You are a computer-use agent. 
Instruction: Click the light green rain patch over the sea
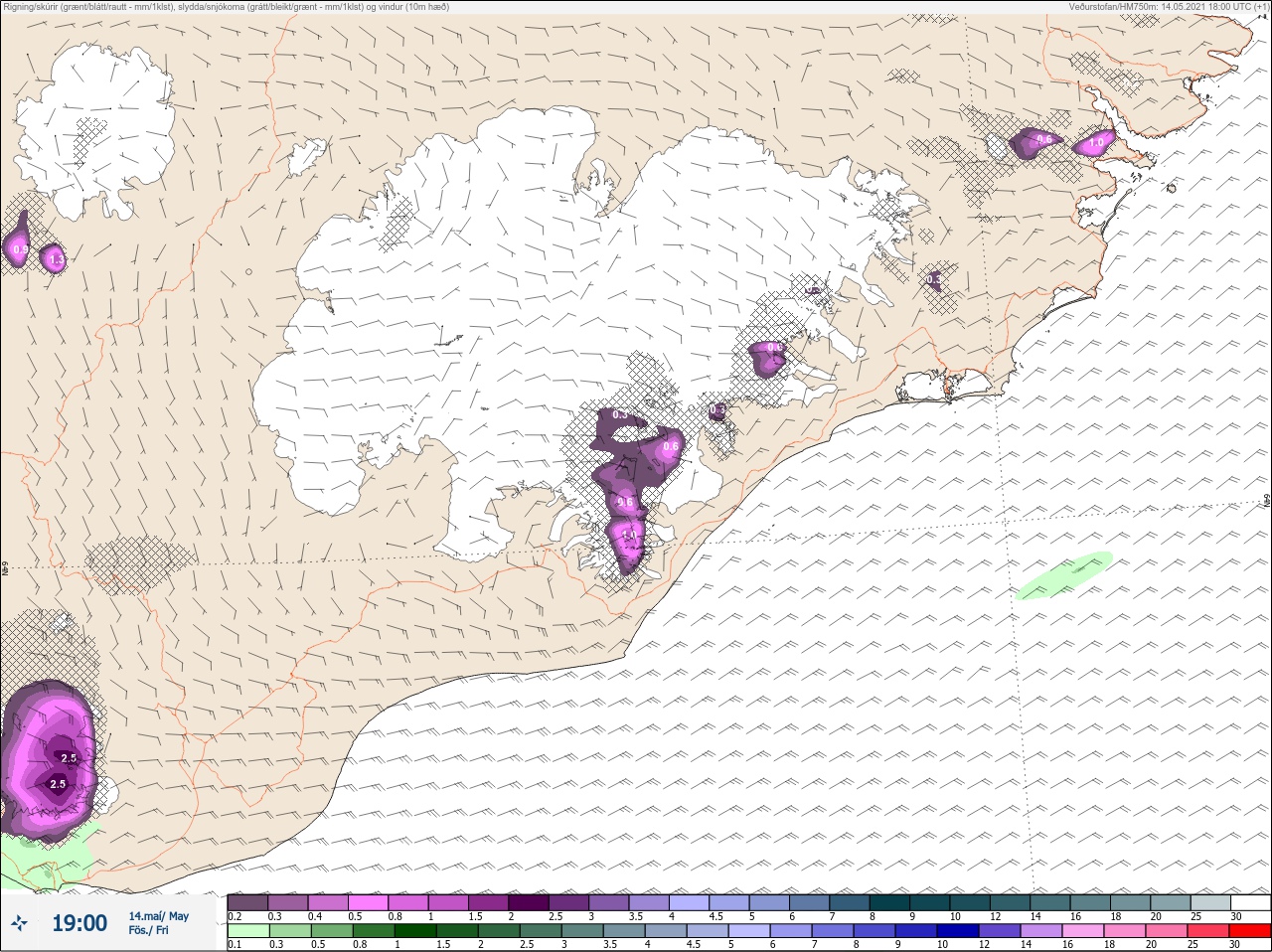[x=1062, y=575]
